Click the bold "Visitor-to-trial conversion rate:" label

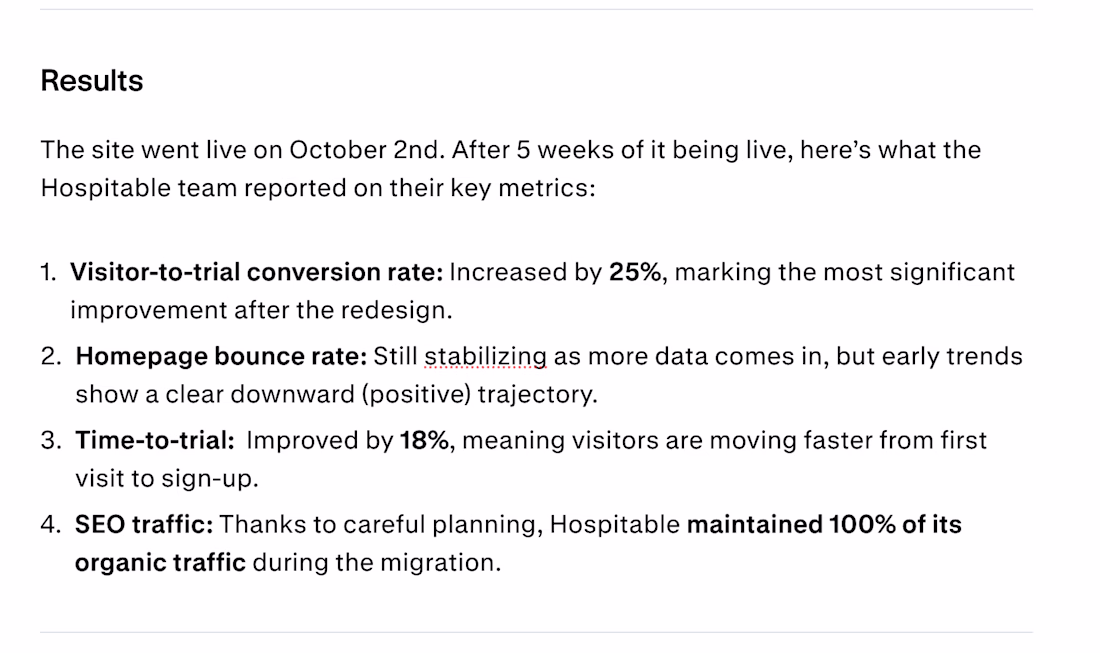coord(256,273)
